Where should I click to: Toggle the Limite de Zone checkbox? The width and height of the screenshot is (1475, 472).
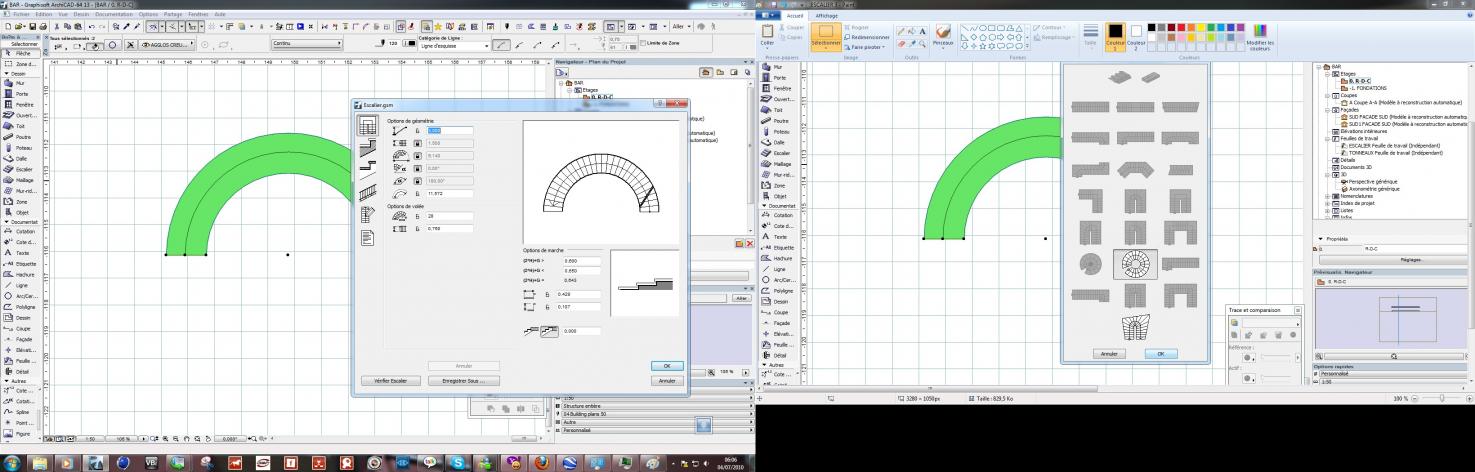click(x=643, y=43)
